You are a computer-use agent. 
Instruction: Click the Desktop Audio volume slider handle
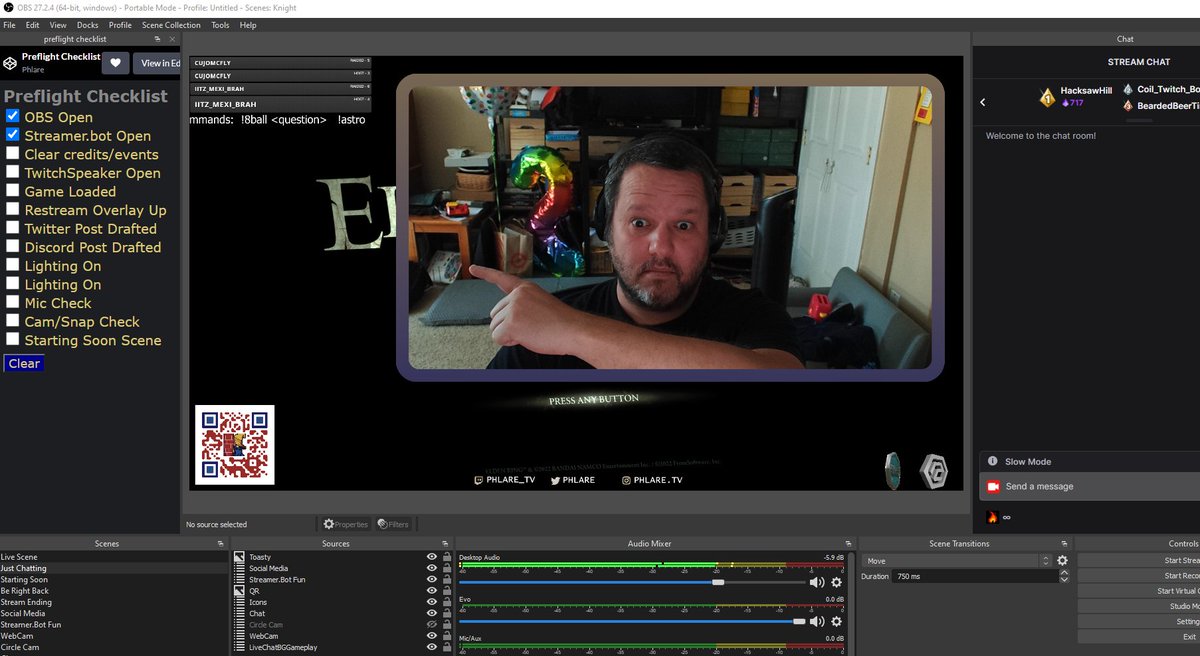tap(718, 582)
